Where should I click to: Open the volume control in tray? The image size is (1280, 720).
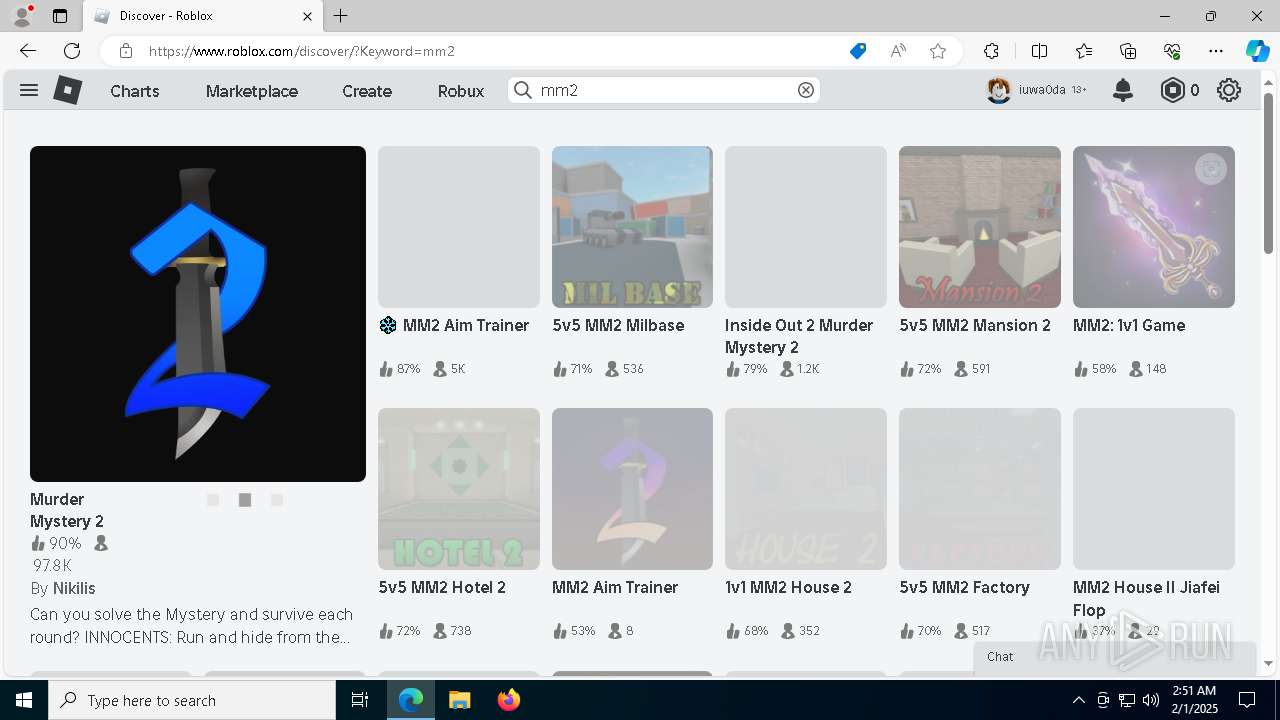1150,700
